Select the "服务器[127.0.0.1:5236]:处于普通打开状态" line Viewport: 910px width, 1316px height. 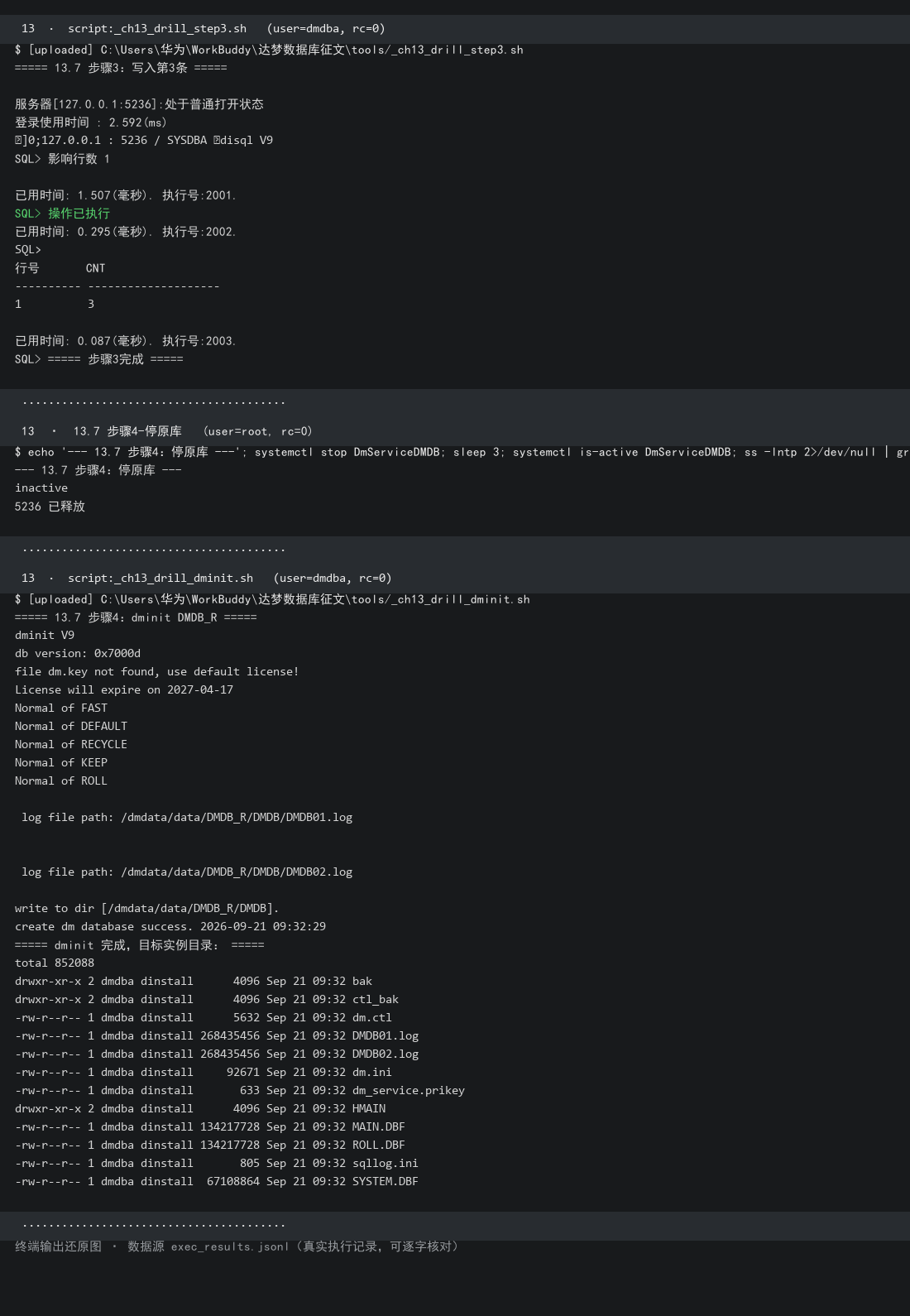click(x=139, y=104)
